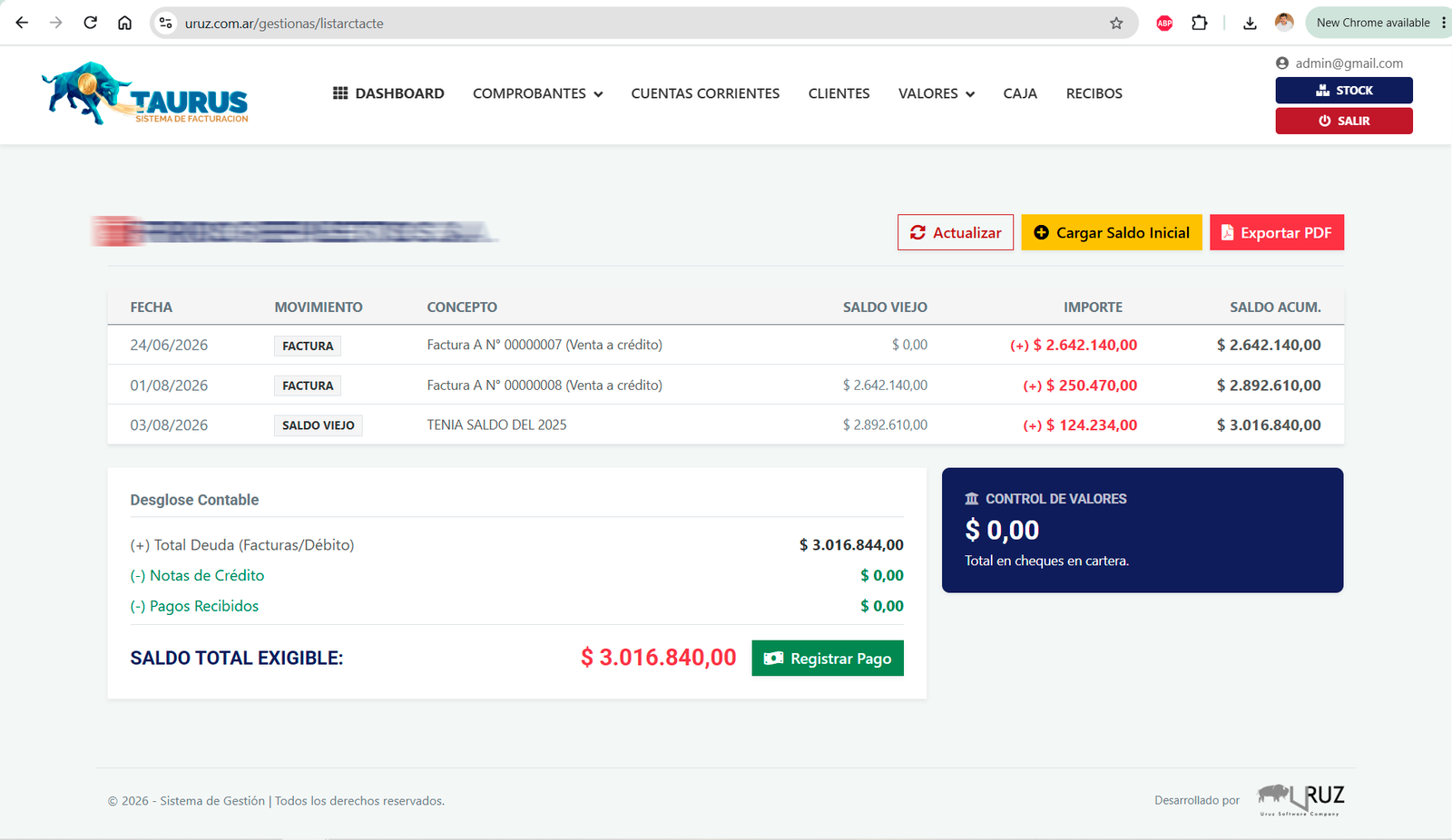Click Total Deuda amount $ 3.016.844,00

(851, 545)
